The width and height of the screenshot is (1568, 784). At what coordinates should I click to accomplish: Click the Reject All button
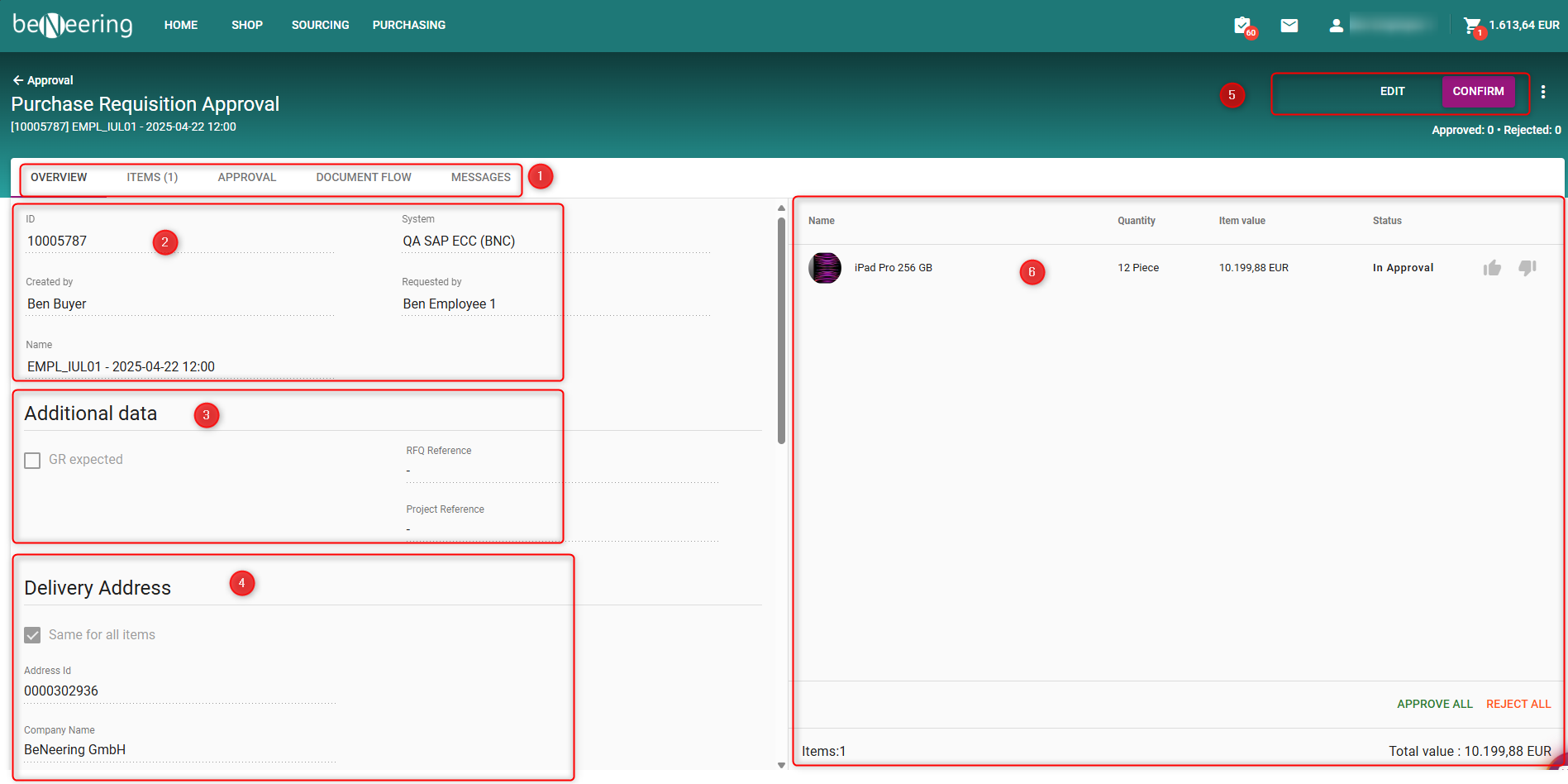[x=1518, y=704]
